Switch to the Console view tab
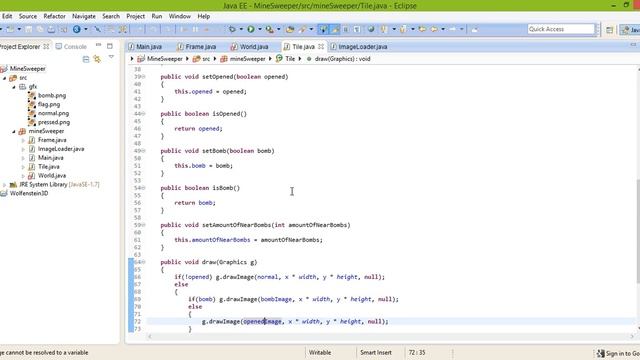 [71, 47]
